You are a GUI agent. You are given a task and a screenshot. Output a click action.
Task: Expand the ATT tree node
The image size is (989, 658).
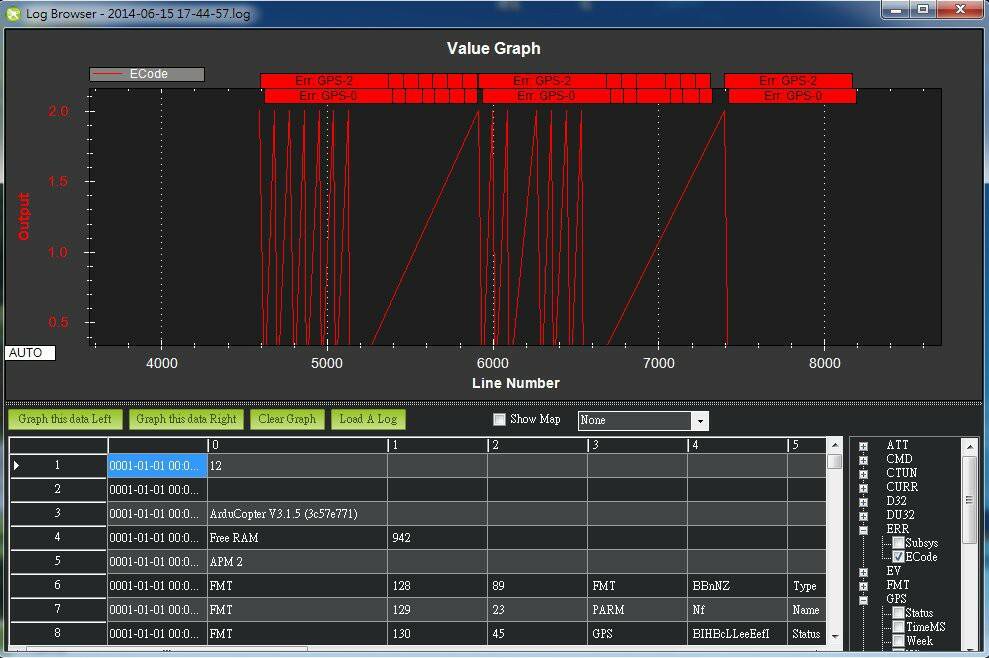863,446
